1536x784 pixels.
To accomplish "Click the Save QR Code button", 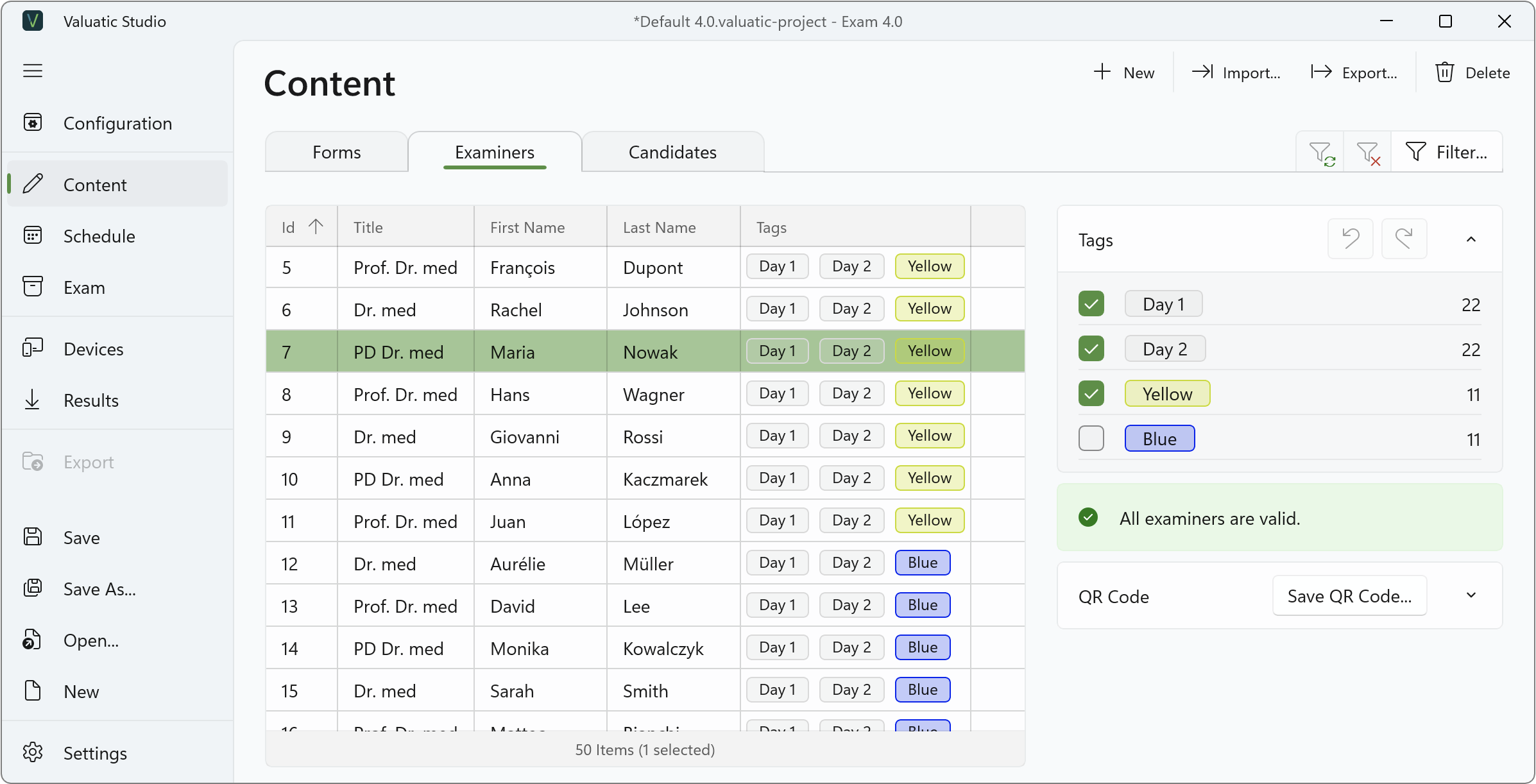I will (x=1349, y=596).
